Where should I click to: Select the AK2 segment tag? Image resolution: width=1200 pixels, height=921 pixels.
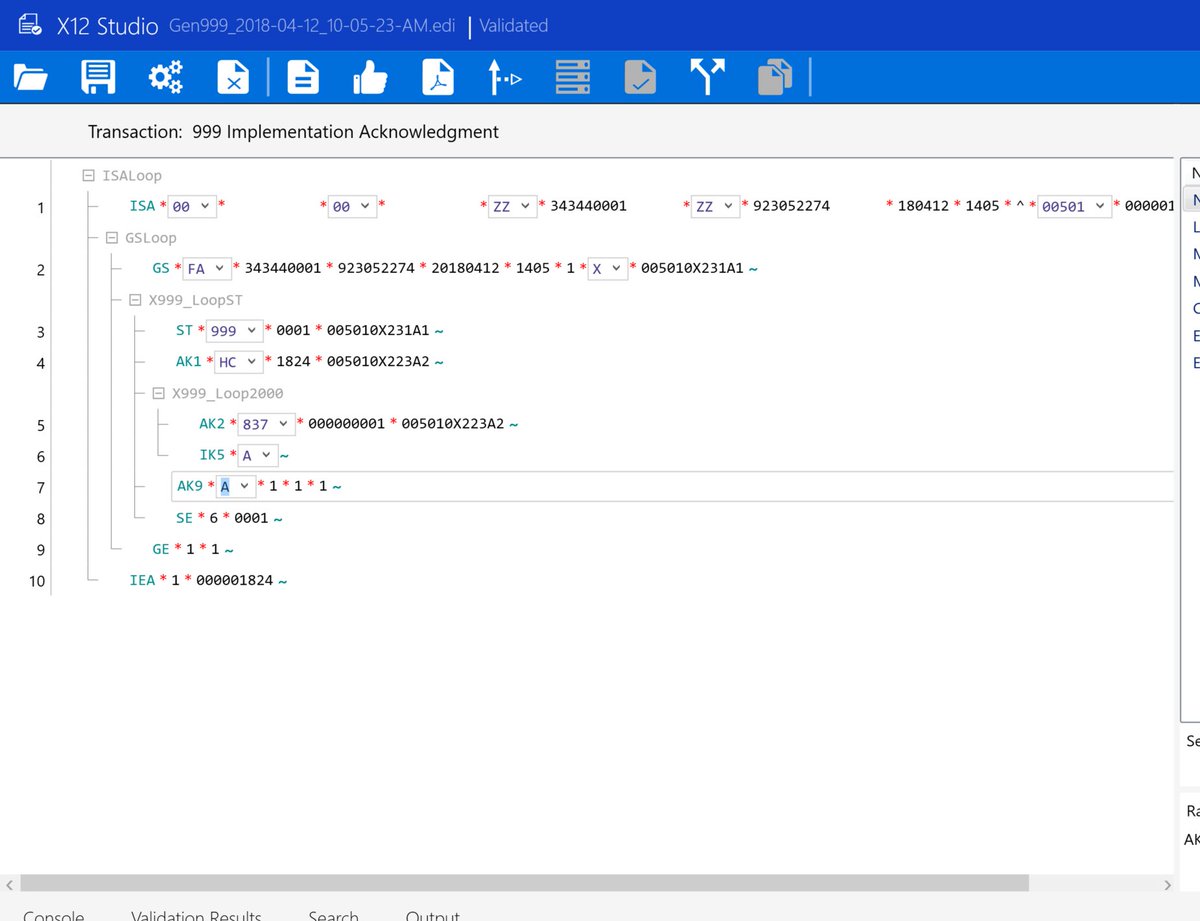click(212, 424)
